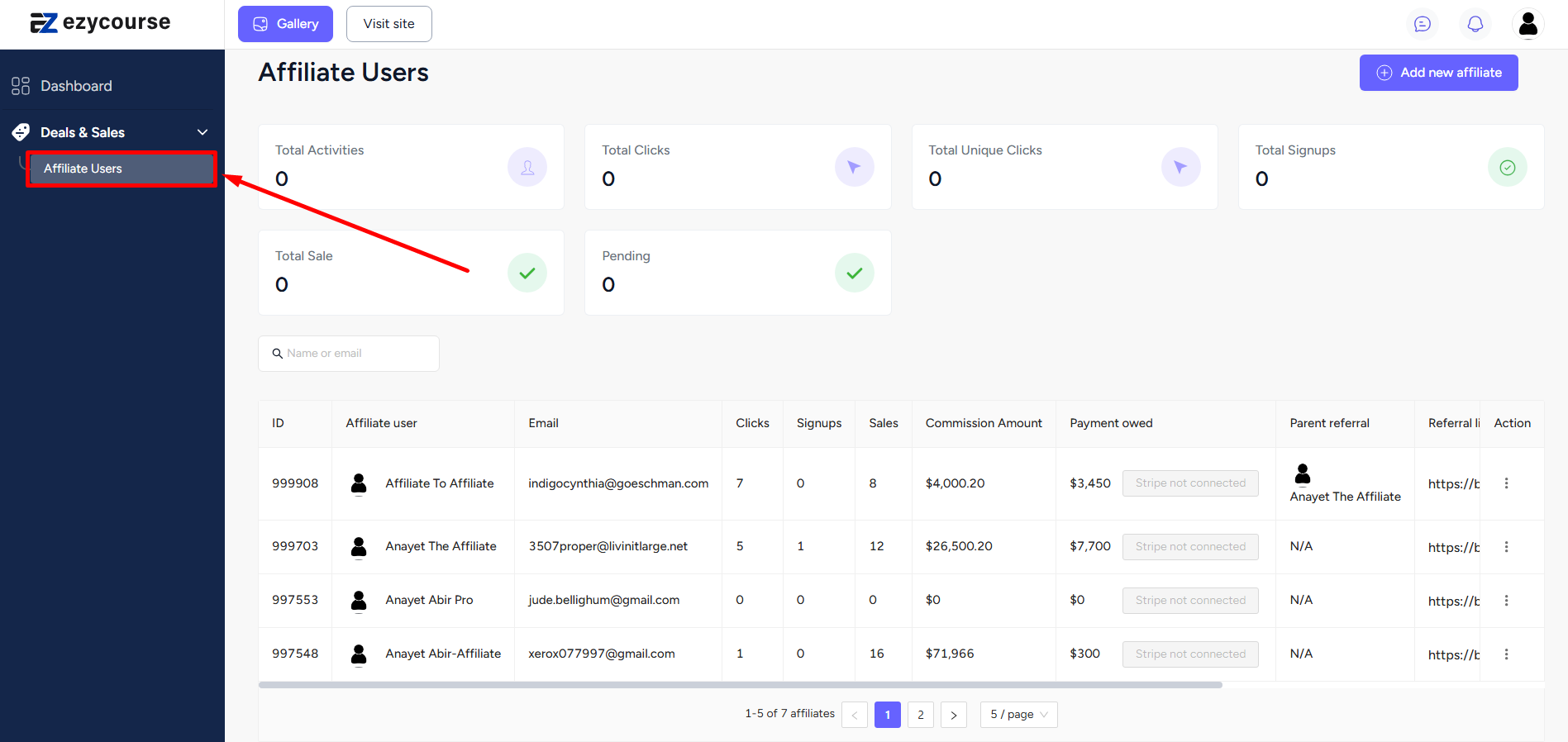Click the ezycourse logo

(100, 23)
